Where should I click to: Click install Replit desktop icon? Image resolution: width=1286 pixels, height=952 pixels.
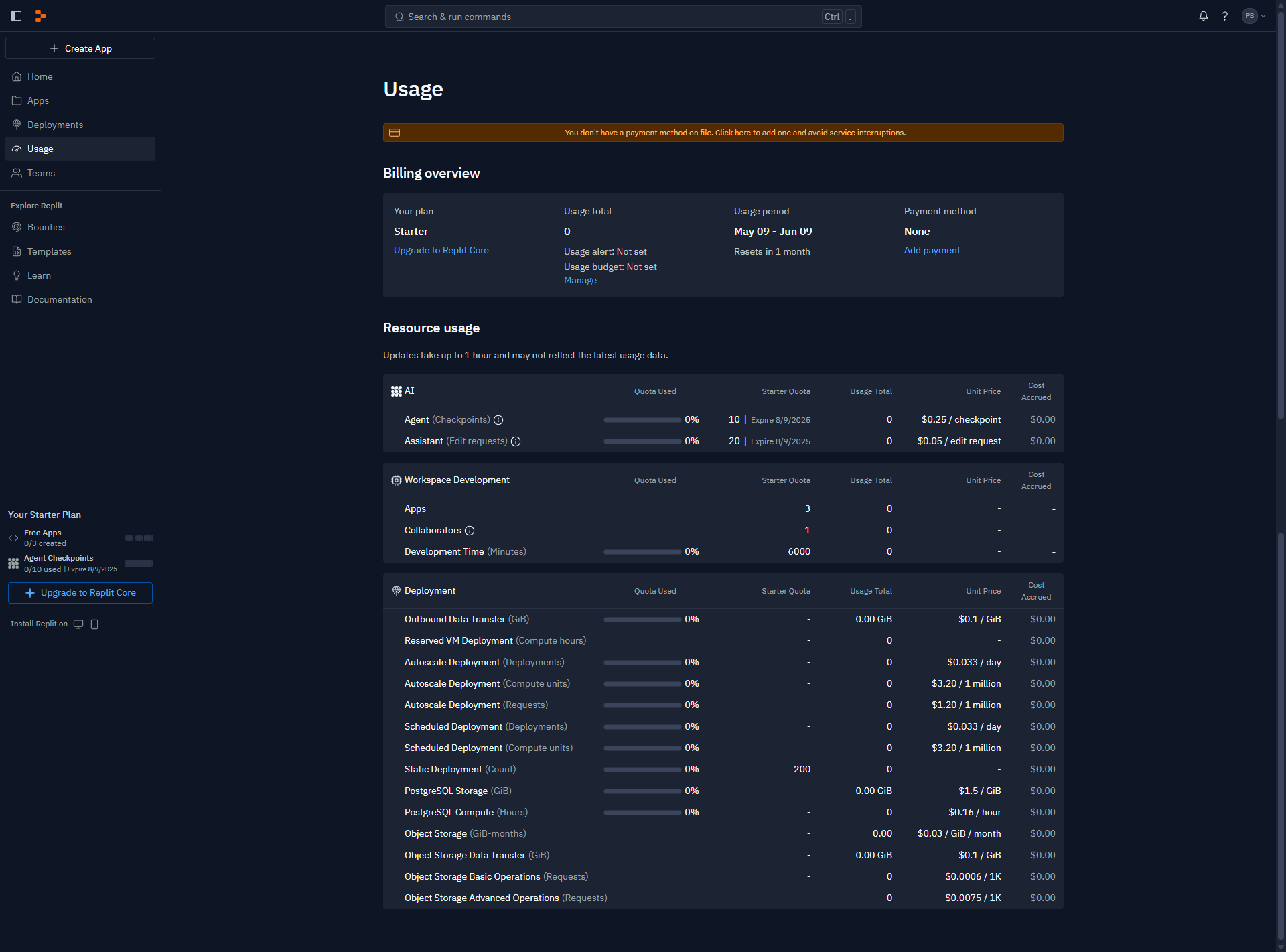pyautogui.click(x=78, y=624)
